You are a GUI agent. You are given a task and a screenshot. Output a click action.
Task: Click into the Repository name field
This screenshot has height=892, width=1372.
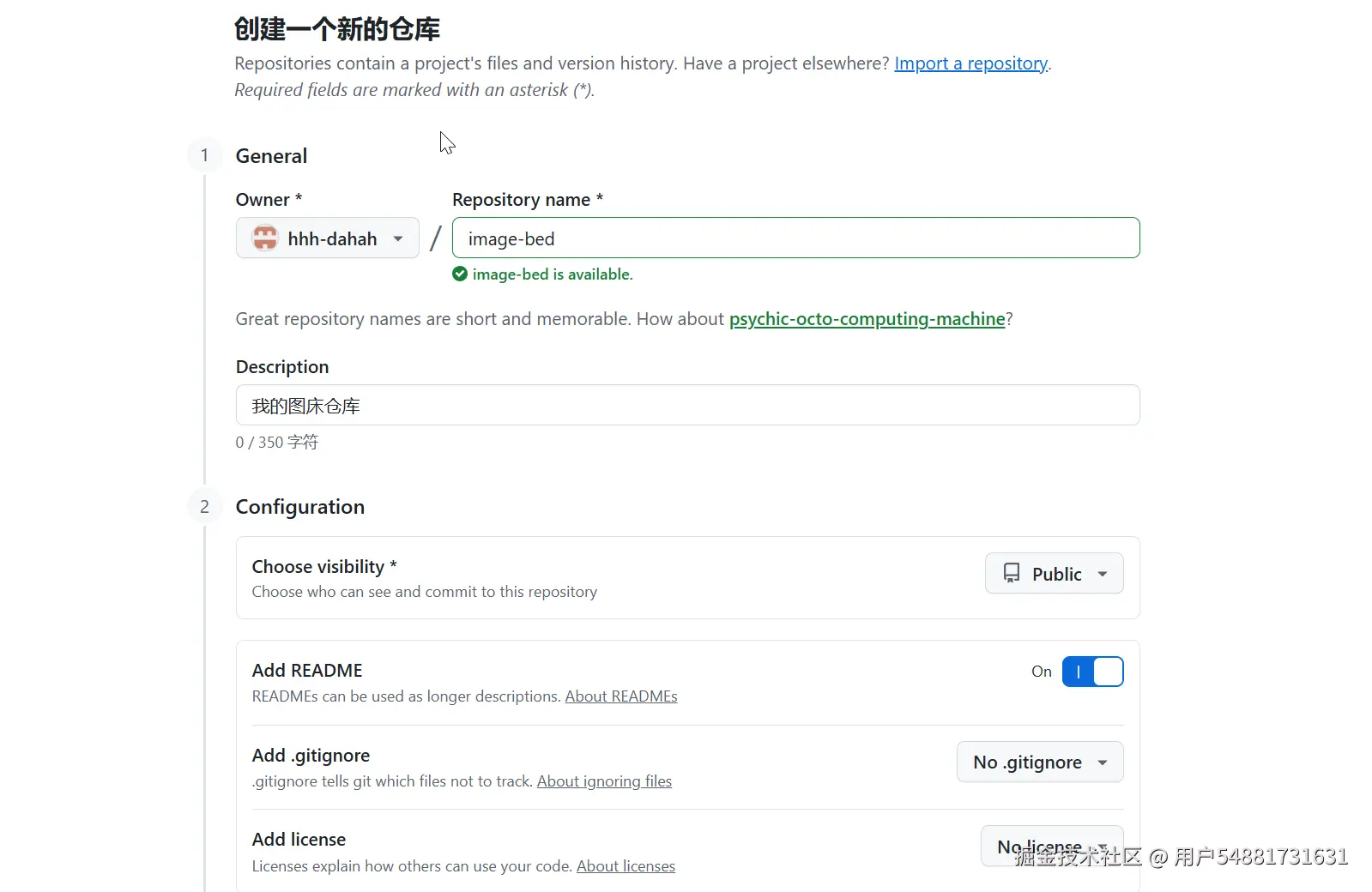coord(795,238)
